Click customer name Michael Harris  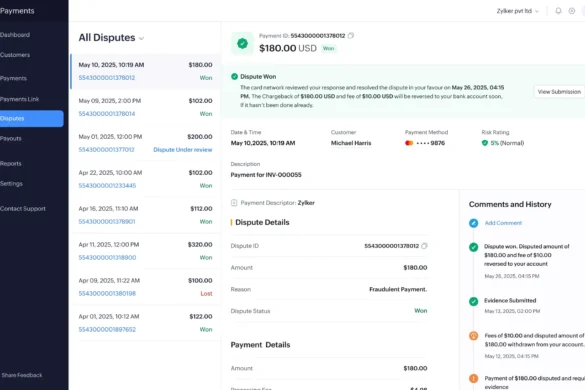(351, 143)
